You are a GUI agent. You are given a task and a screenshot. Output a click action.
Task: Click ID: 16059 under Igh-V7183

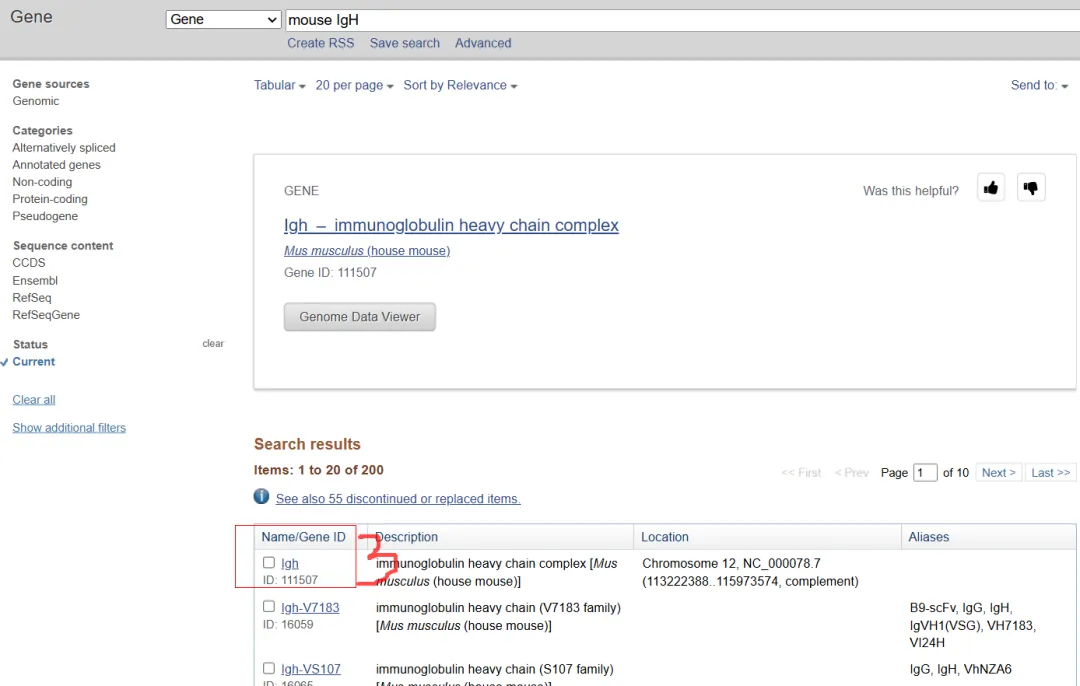(288, 625)
